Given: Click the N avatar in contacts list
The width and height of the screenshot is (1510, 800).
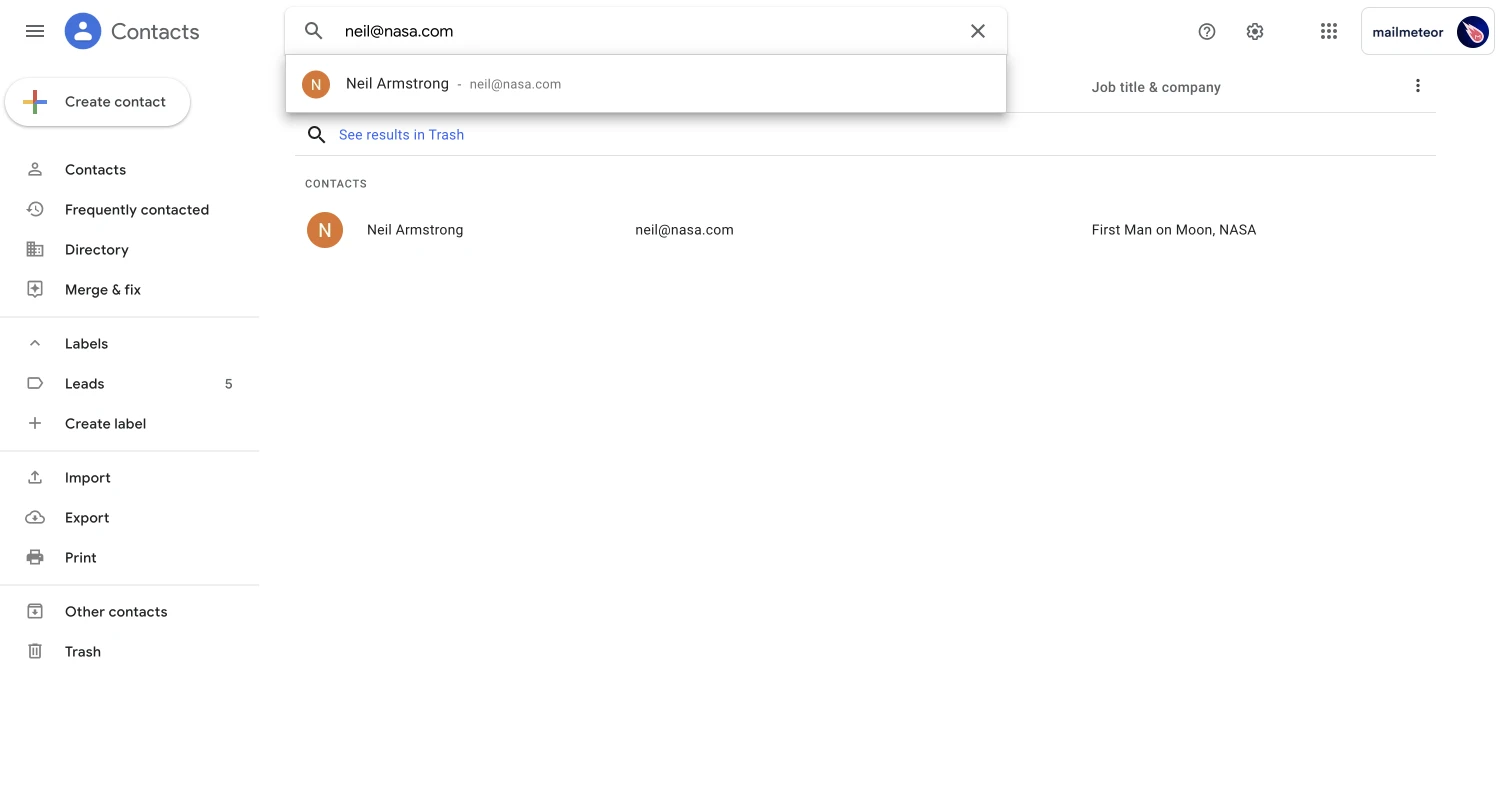Looking at the screenshot, I should [325, 230].
